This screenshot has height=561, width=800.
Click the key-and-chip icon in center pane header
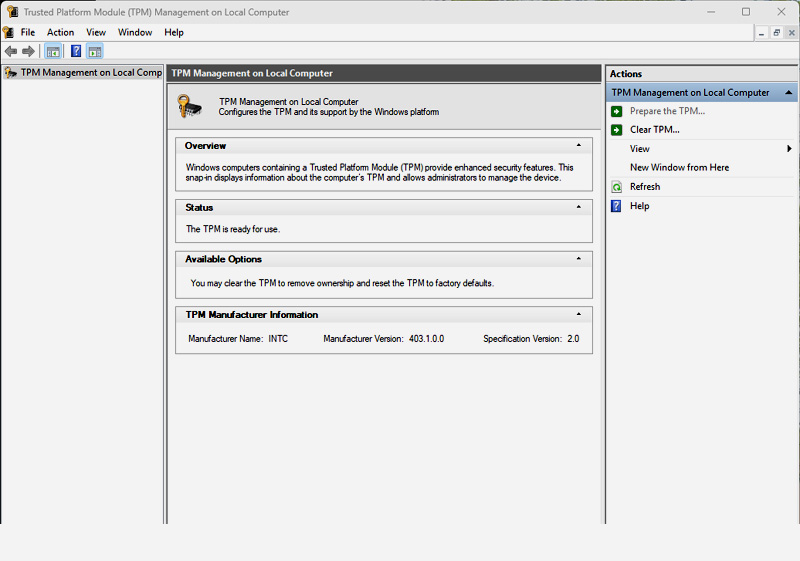pyautogui.click(x=189, y=106)
